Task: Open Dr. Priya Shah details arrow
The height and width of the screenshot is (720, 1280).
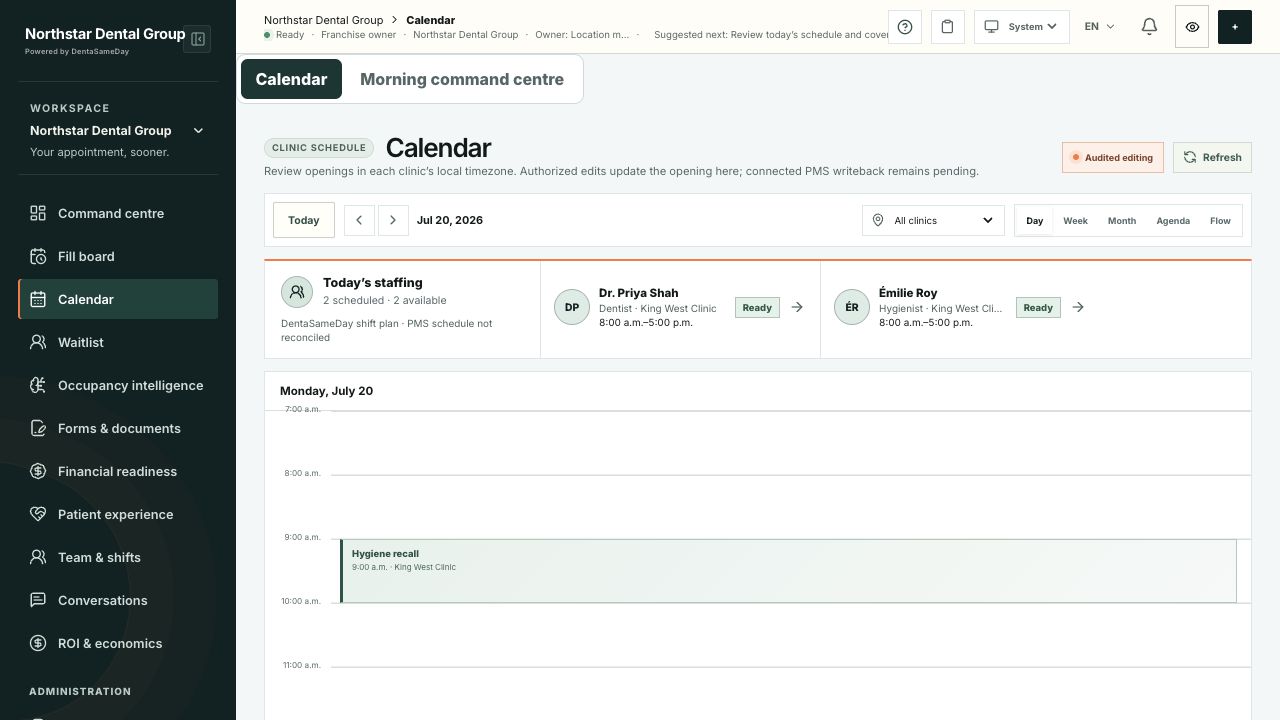Action: [797, 307]
